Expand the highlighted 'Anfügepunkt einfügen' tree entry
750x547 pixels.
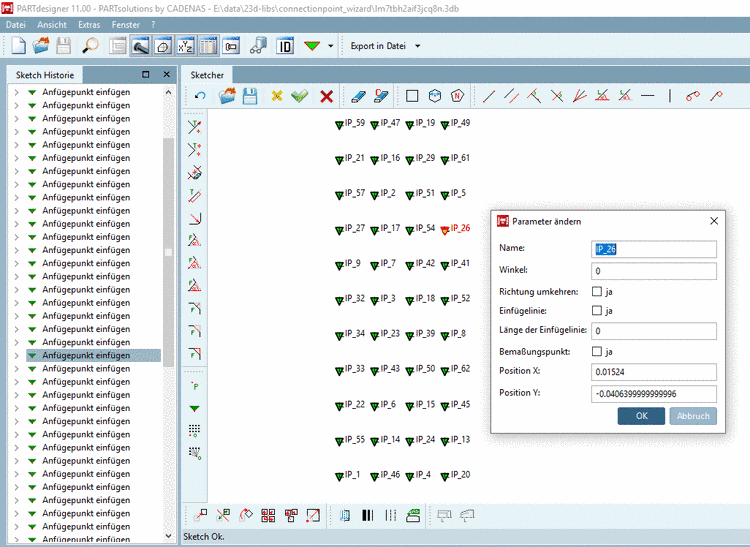click(15, 355)
